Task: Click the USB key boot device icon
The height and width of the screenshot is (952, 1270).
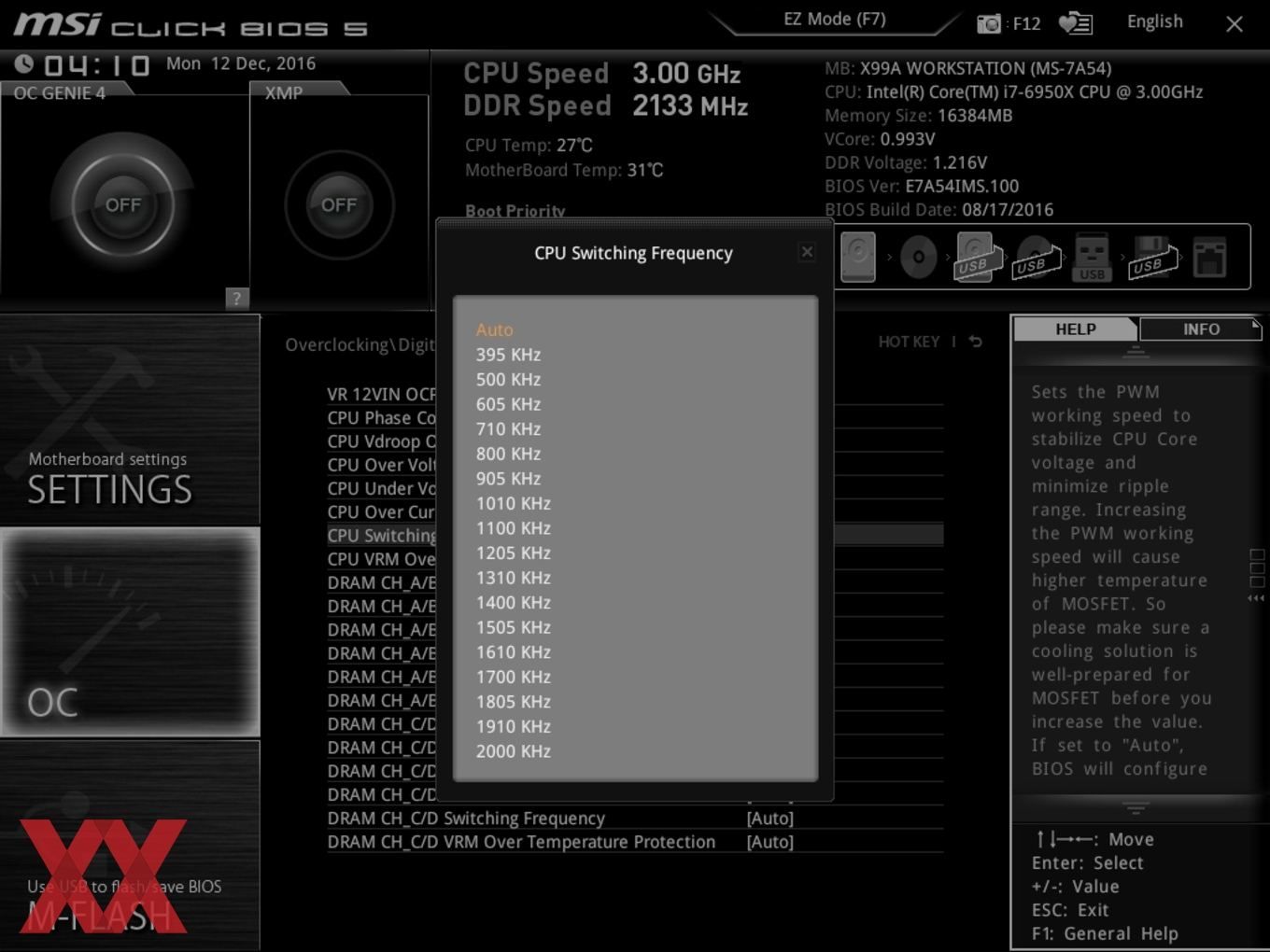Action: coord(1093,257)
